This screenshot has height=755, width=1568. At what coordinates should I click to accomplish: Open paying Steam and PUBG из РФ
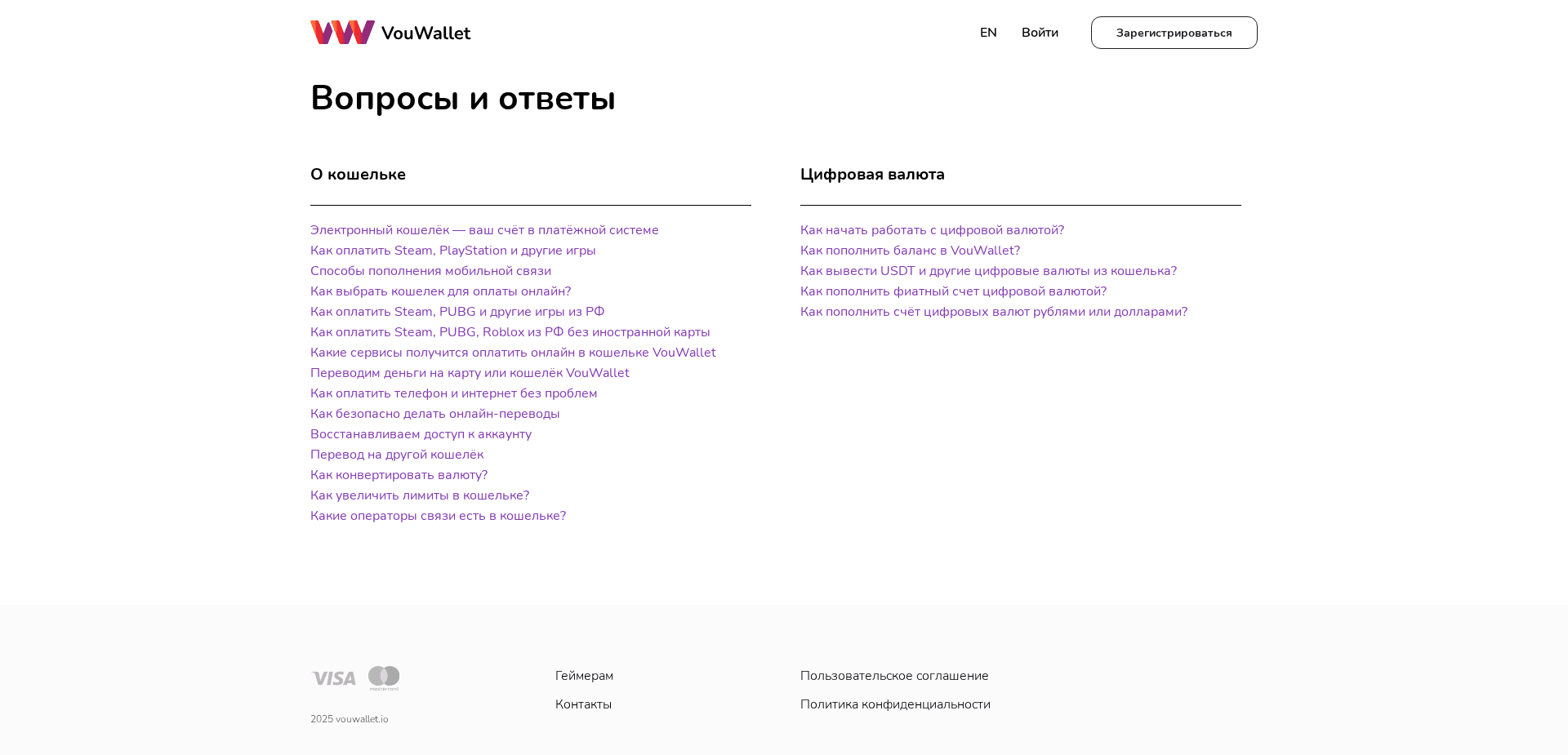tap(457, 312)
